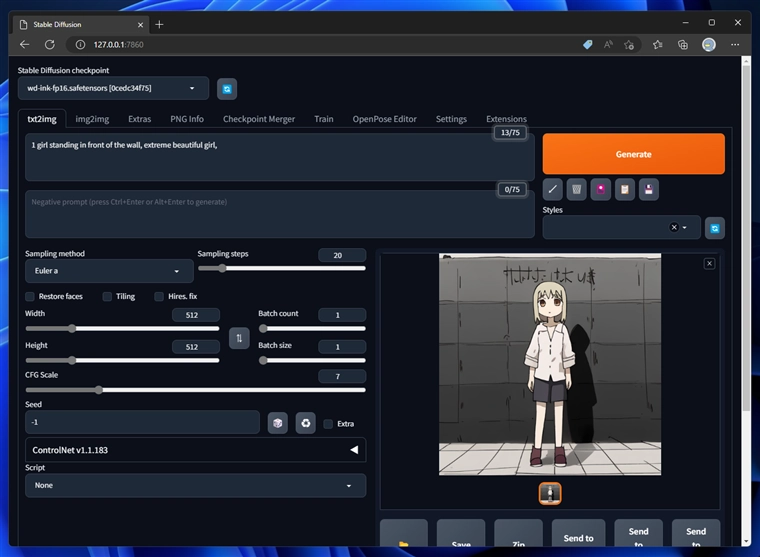Enable the Hires. fix checkbox

tap(159, 296)
